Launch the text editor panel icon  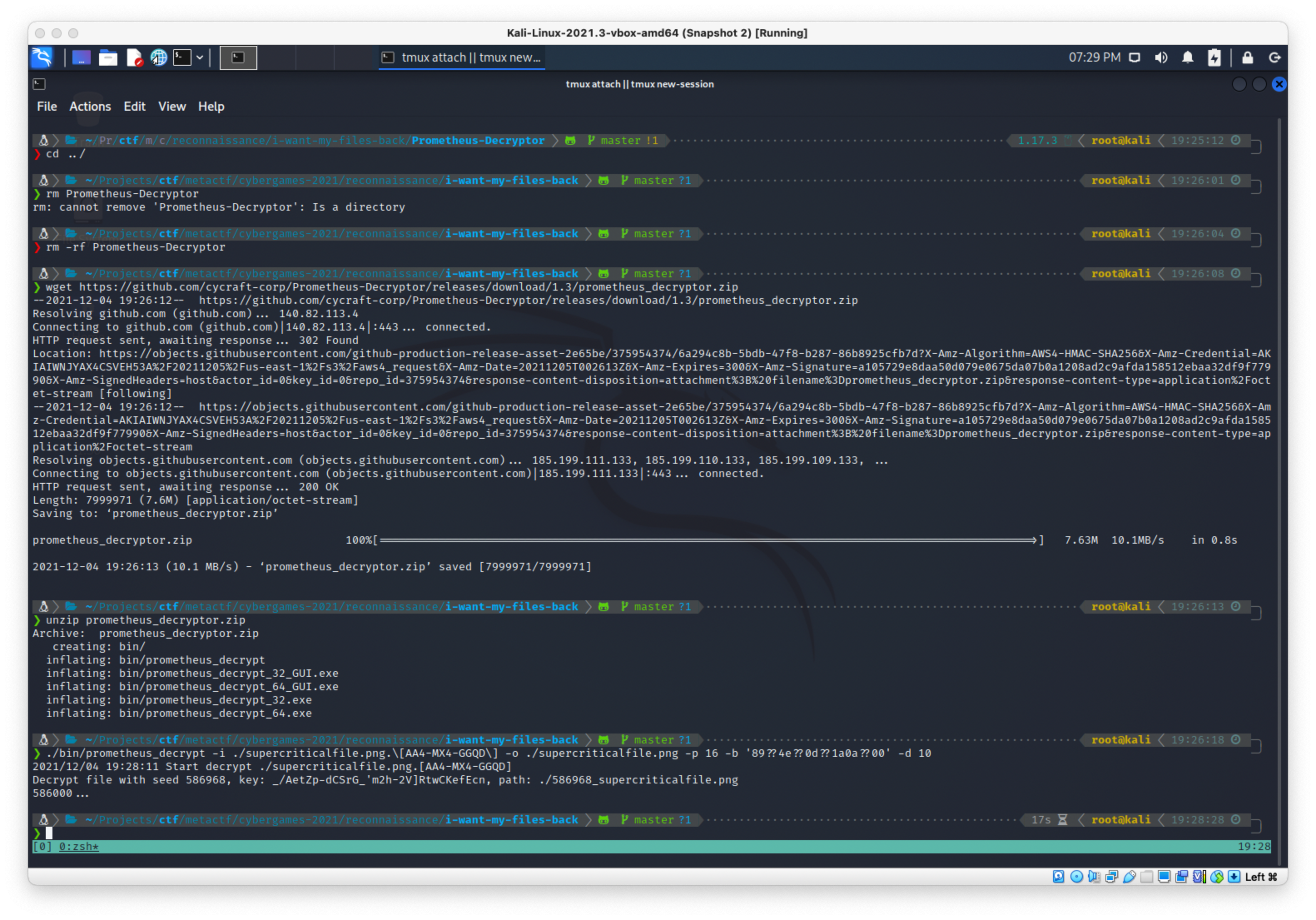[x=134, y=57]
